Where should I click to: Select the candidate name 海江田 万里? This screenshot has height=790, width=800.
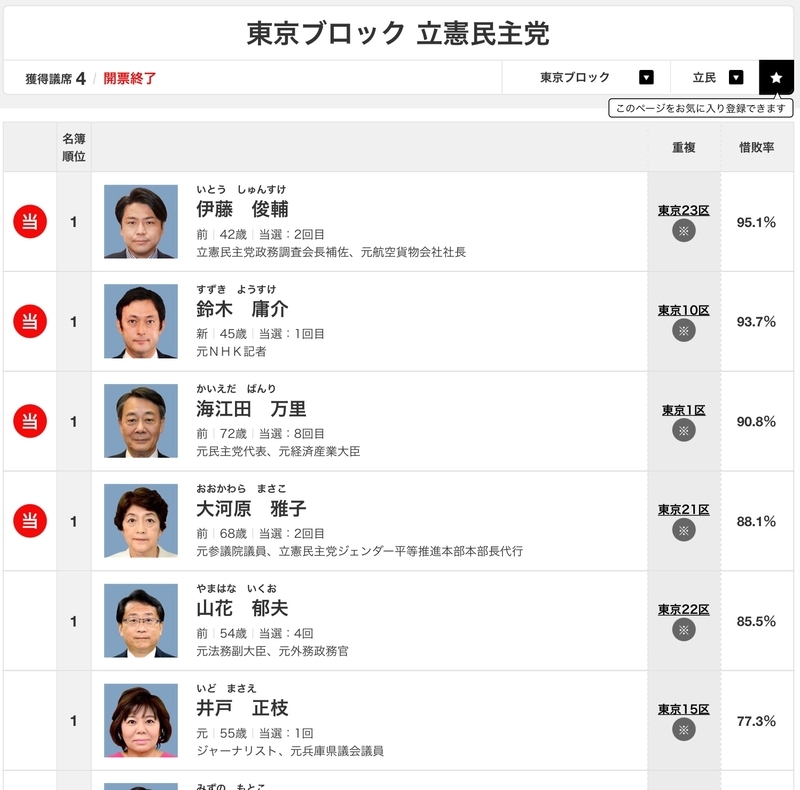251,409
